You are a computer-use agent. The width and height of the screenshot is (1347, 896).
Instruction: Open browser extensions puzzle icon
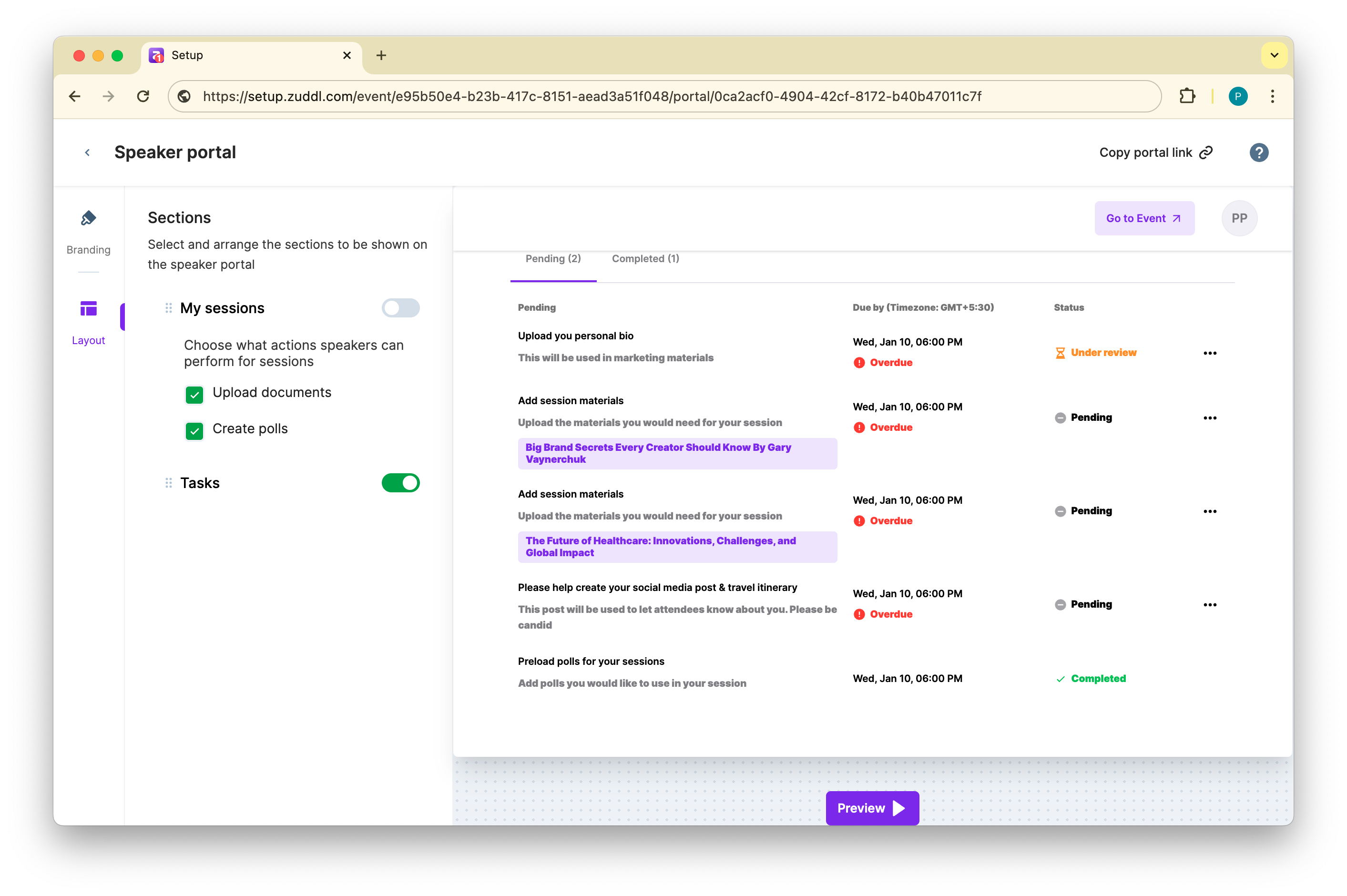tap(1187, 96)
